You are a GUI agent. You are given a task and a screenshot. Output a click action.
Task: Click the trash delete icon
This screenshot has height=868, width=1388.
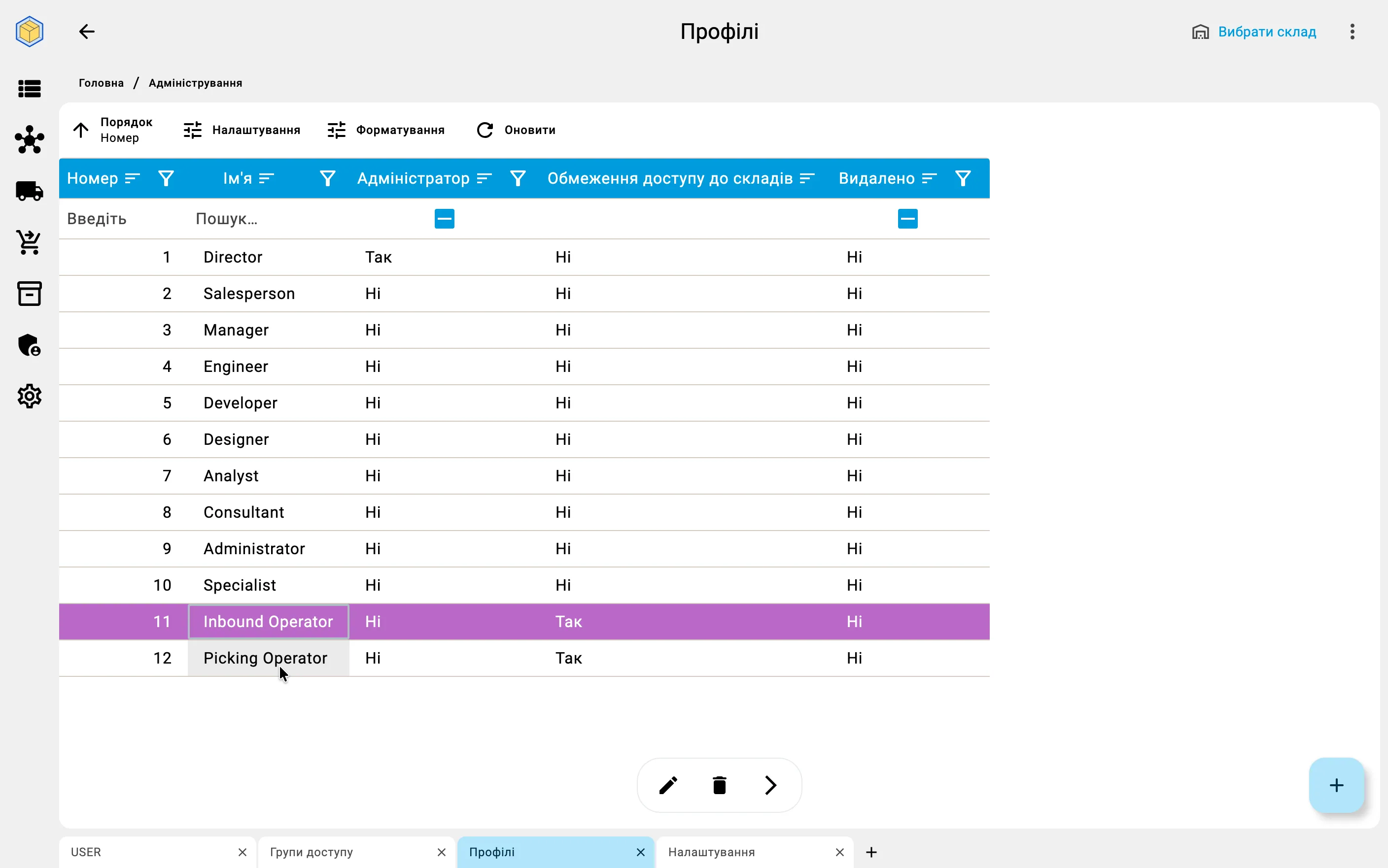719,785
